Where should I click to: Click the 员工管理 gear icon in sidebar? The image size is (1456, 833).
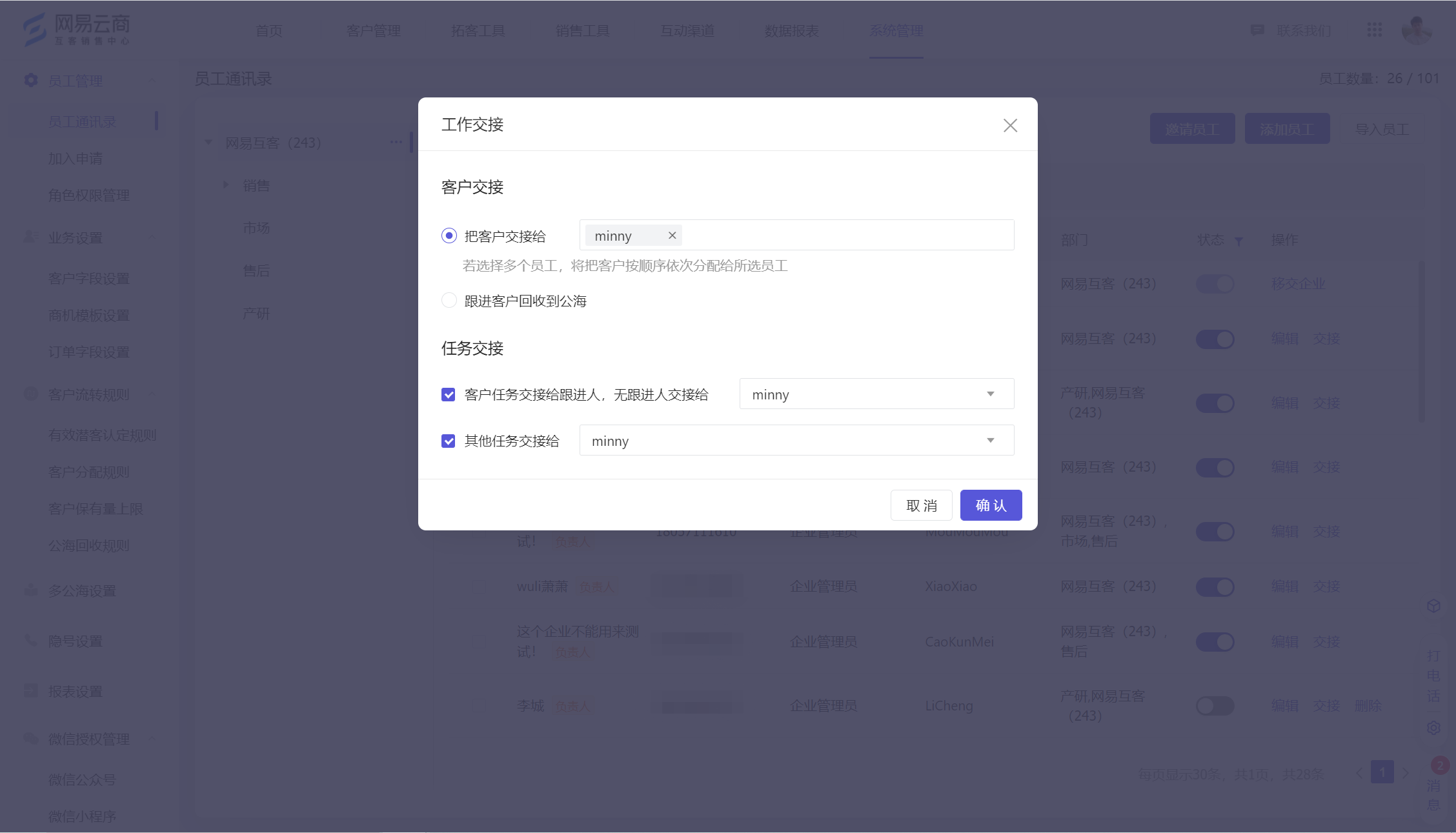pos(31,80)
